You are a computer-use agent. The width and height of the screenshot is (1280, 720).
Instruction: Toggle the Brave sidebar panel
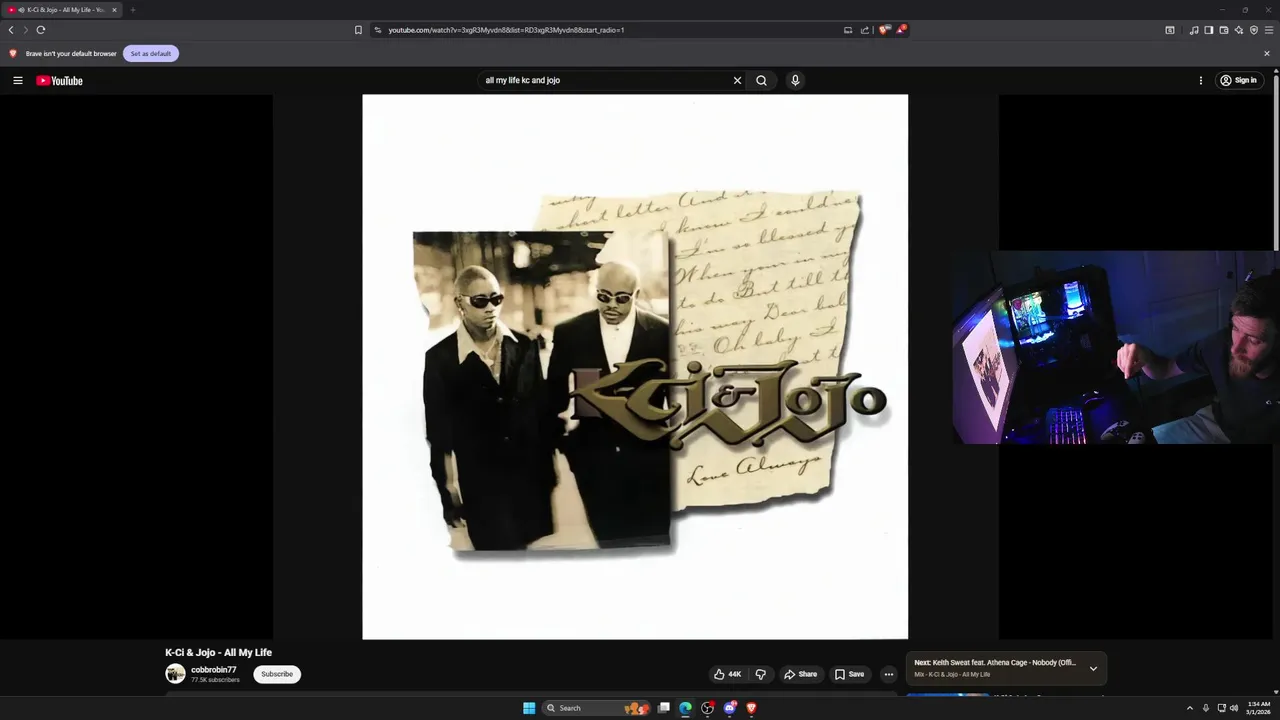[x=1208, y=30]
